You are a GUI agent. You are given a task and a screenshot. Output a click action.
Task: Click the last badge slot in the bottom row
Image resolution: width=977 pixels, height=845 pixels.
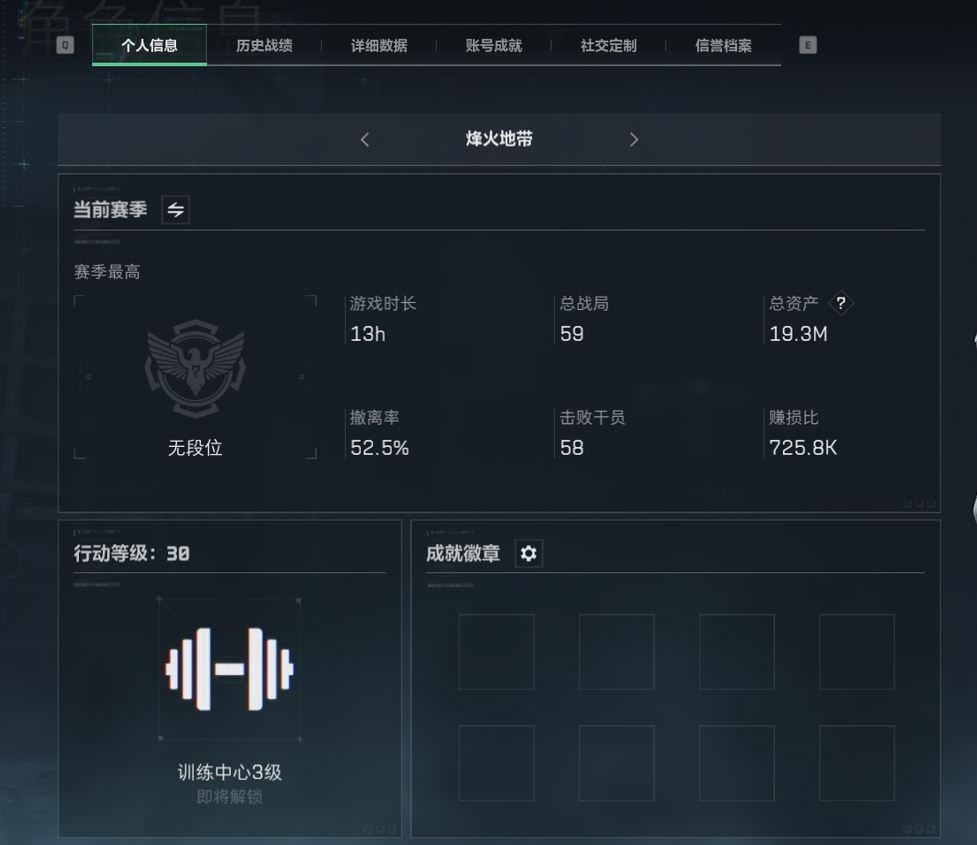tap(857, 763)
